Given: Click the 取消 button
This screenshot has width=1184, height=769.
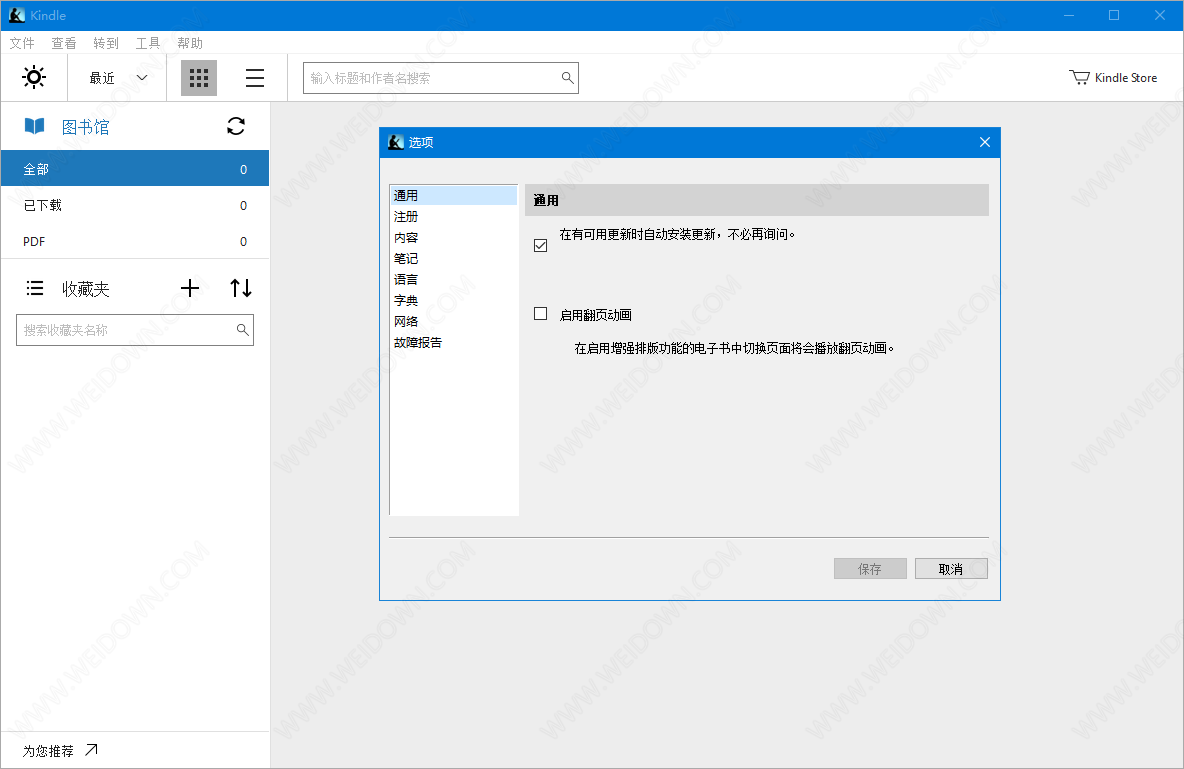Looking at the screenshot, I should tap(950, 569).
